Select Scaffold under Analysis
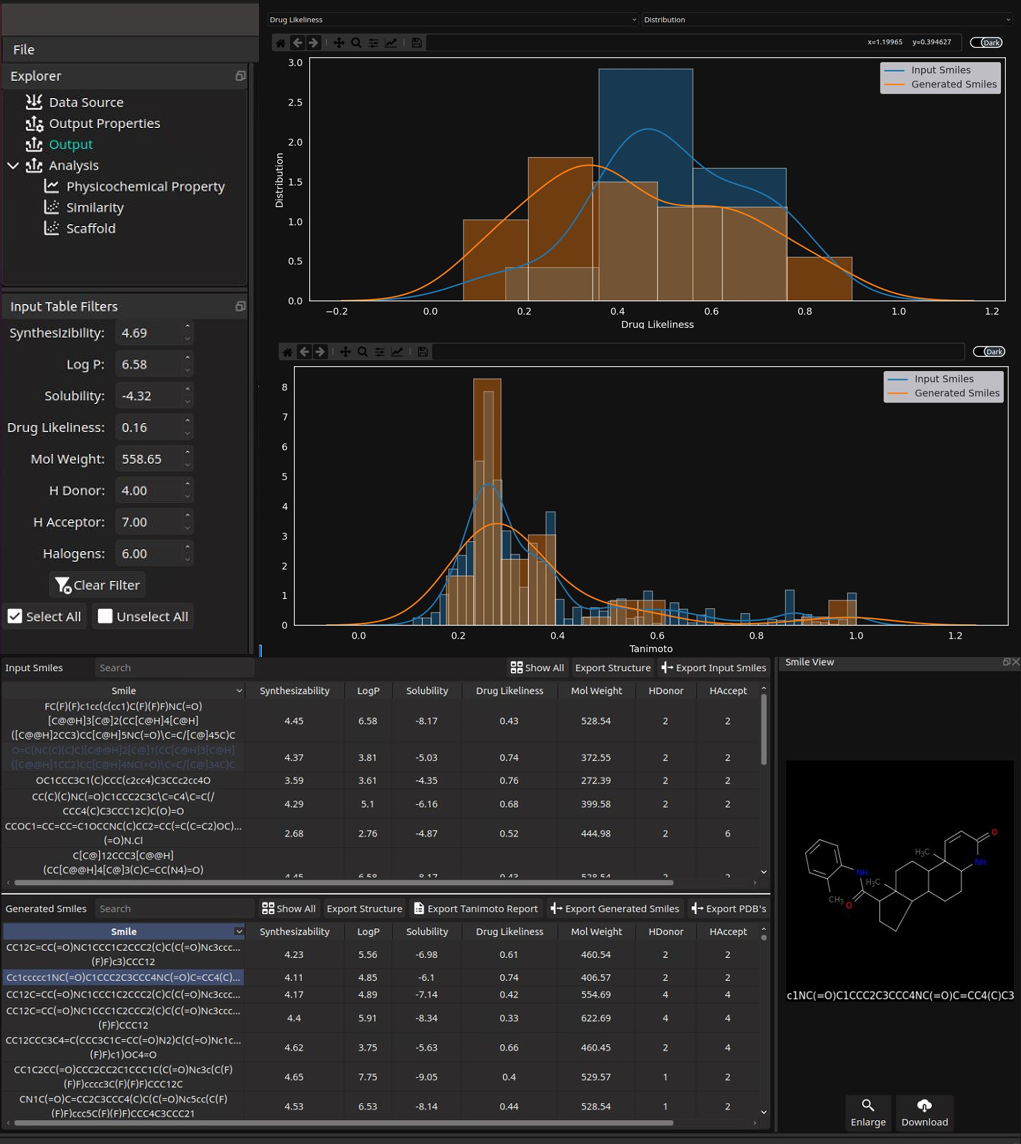The width and height of the screenshot is (1021, 1144). coord(90,228)
